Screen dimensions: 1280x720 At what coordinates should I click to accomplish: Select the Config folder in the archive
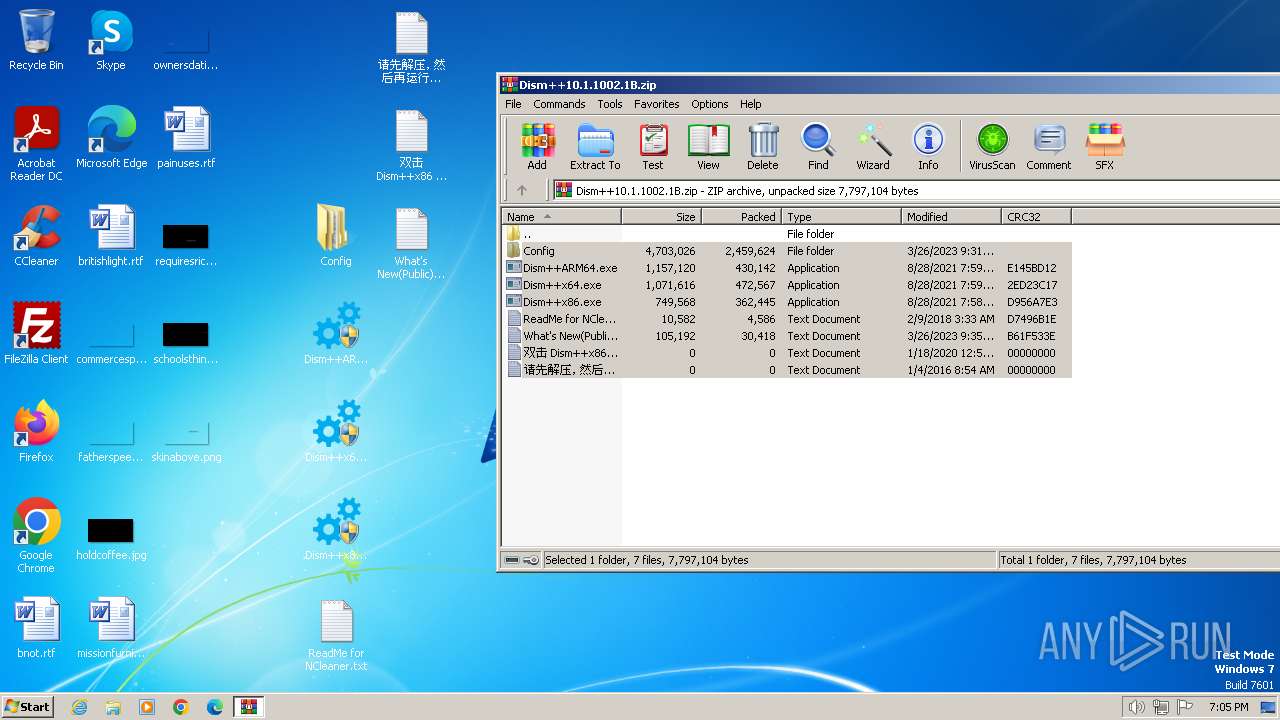click(x=786, y=251)
